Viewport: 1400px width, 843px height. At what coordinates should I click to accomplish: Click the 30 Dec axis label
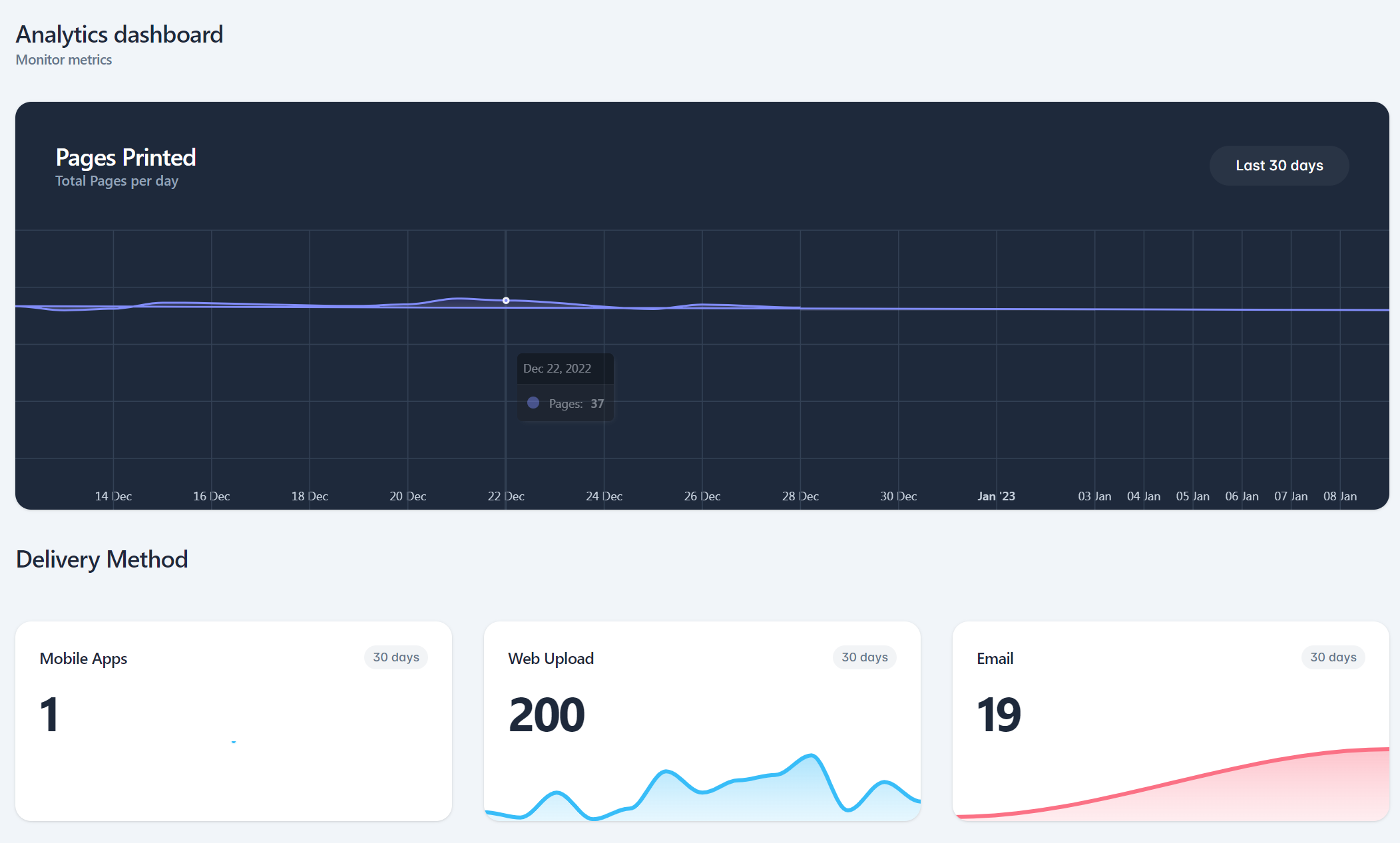point(898,496)
